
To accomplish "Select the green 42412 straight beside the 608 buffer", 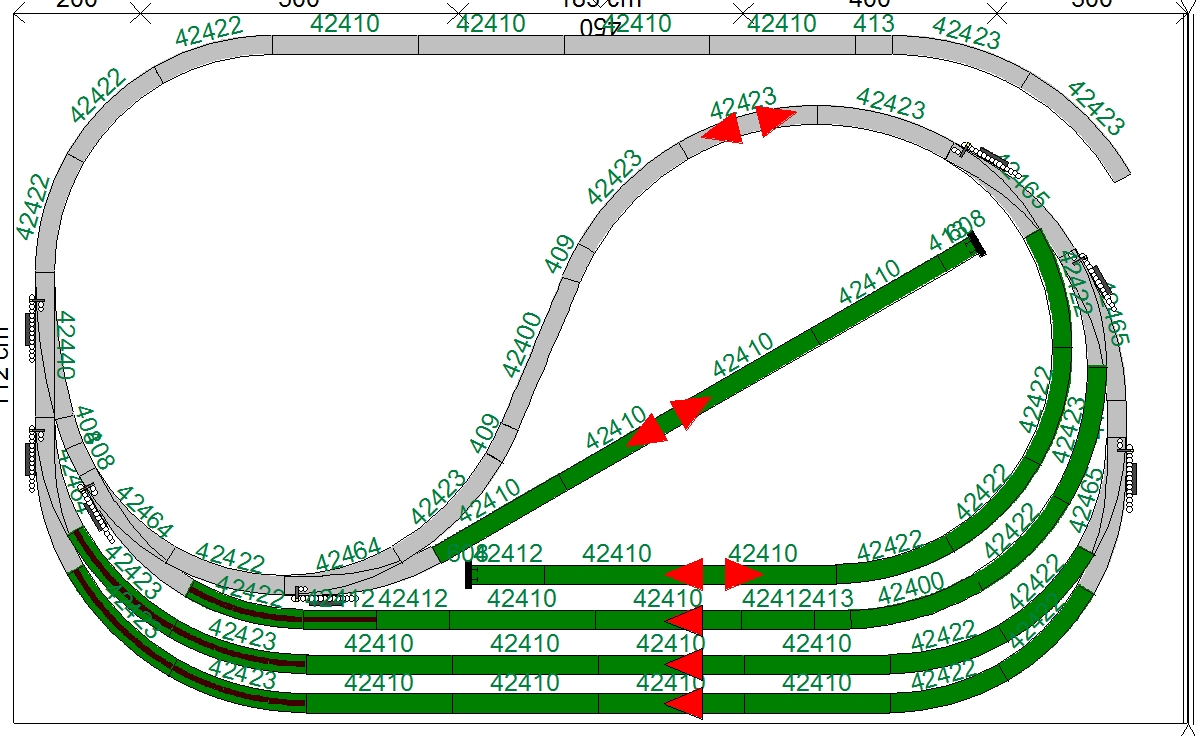I will 508,574.
